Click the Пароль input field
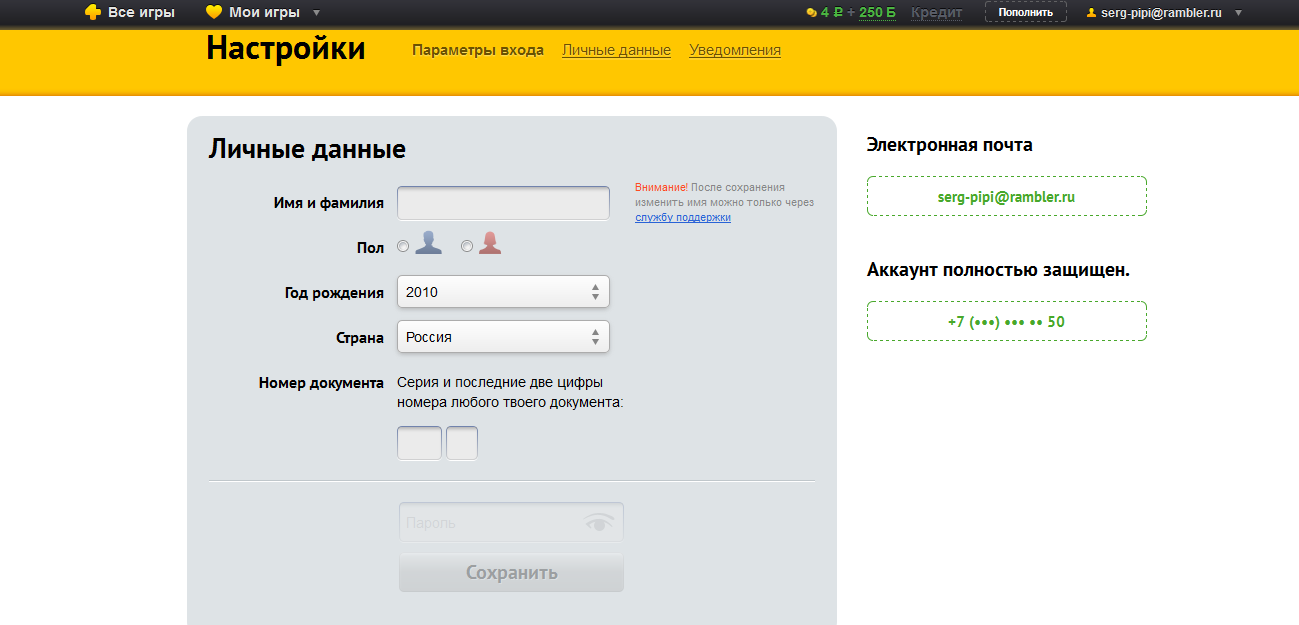The height and width of the screenshot is (625, 1299). (511, 522)
